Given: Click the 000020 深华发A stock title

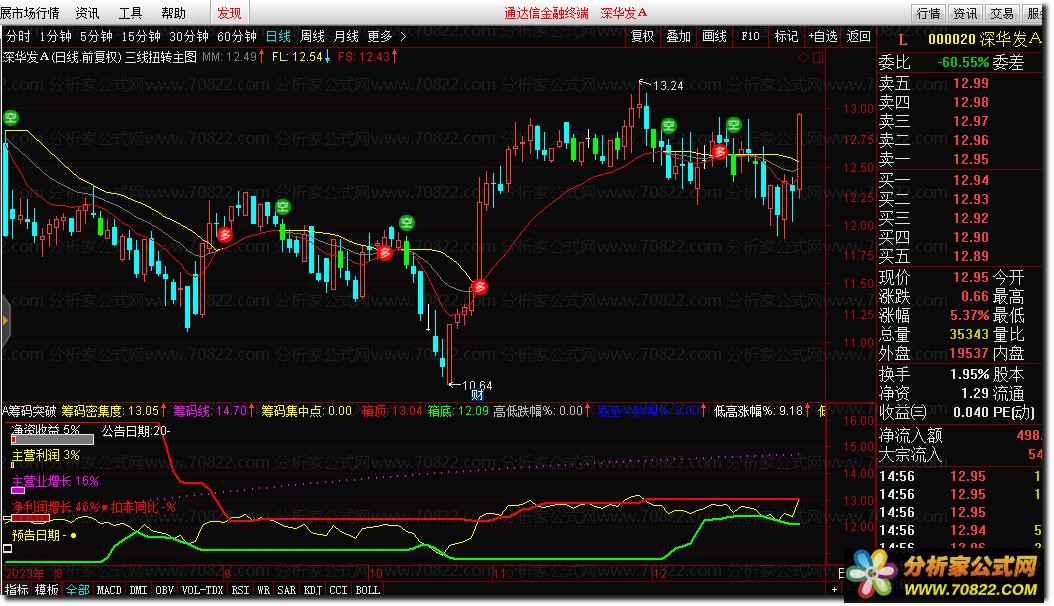Looking at the screenshot, I should click(985, 40).
